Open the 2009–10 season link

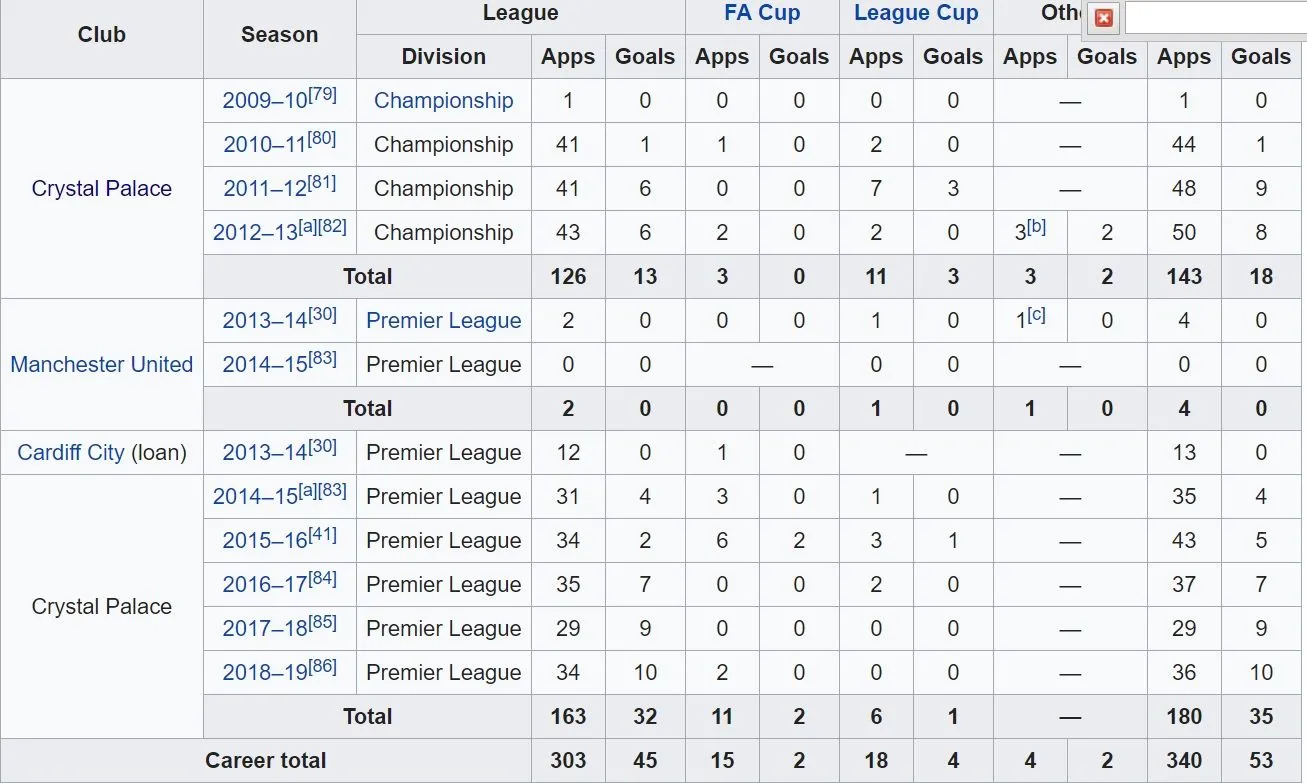click(x=263, y=101)
